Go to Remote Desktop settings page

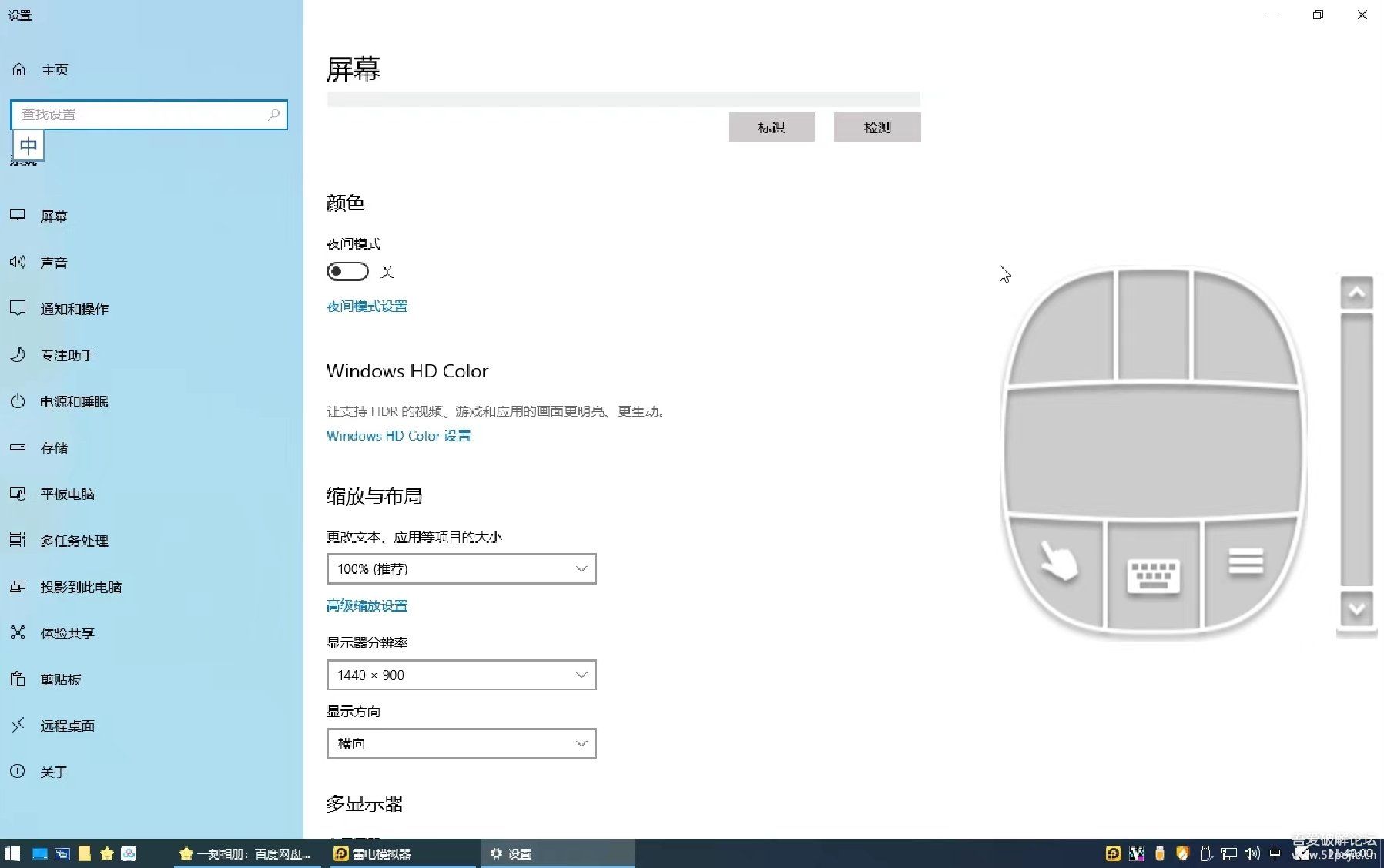pos(67,726)
